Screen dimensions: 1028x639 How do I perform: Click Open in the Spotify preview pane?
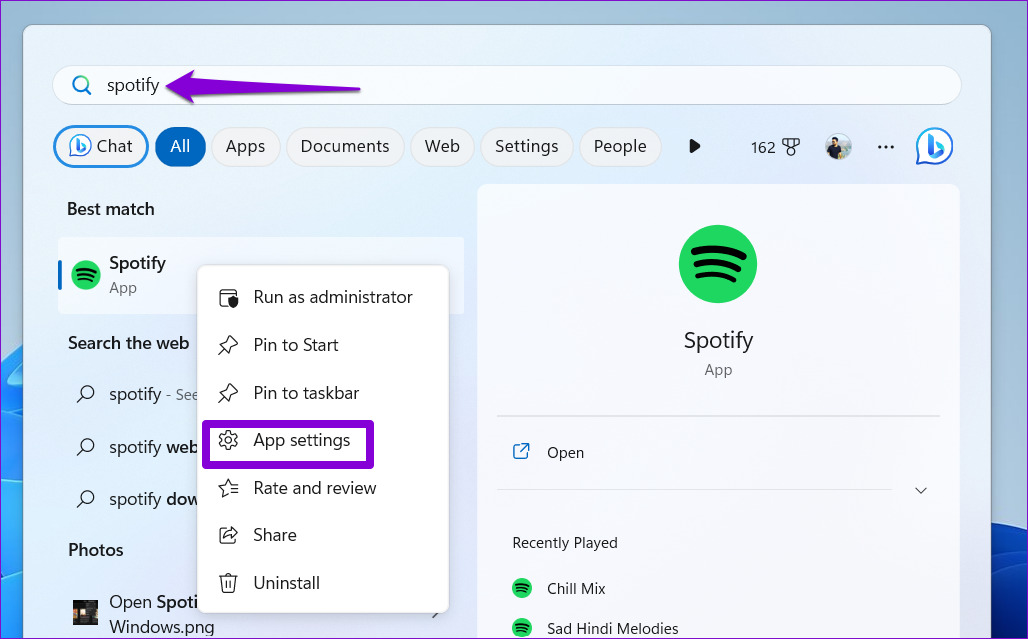pos(565,452)
